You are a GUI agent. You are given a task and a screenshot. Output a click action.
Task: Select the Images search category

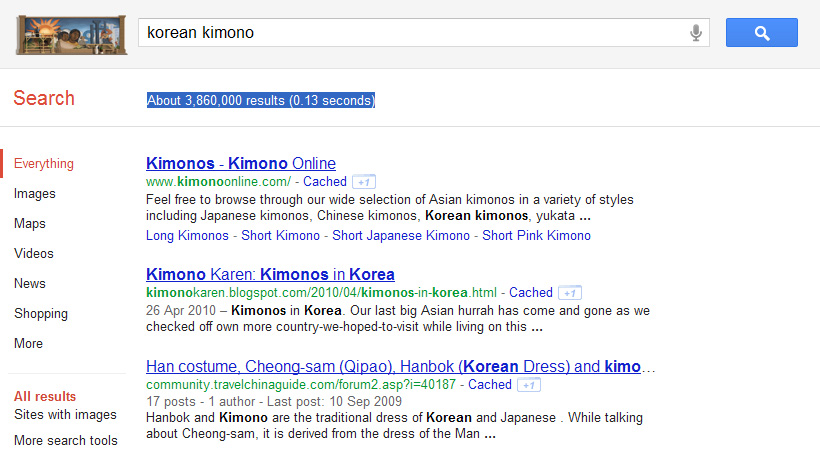tap(35, 194)
